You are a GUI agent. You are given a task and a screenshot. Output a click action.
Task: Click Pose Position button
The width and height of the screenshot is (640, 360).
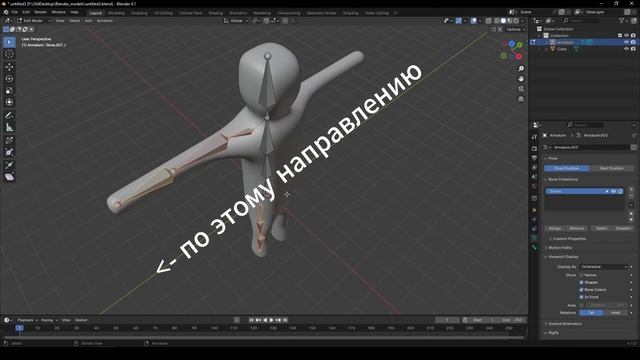[567, 168]
